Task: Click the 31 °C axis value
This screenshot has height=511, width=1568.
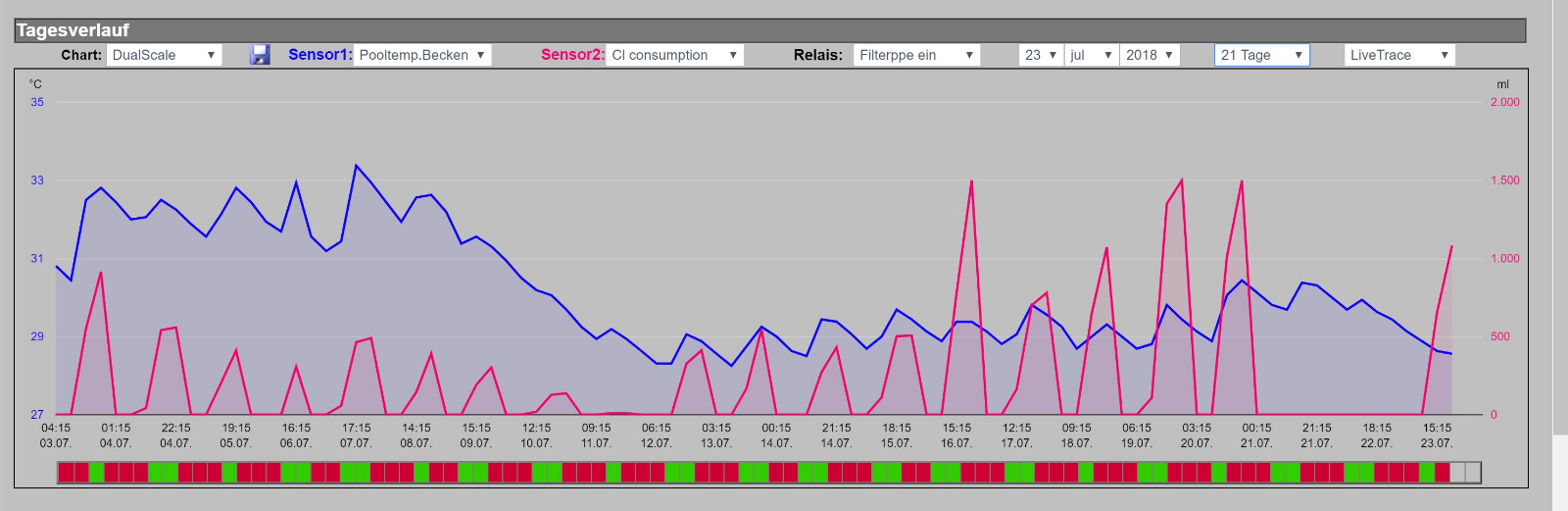Action: 37,259
